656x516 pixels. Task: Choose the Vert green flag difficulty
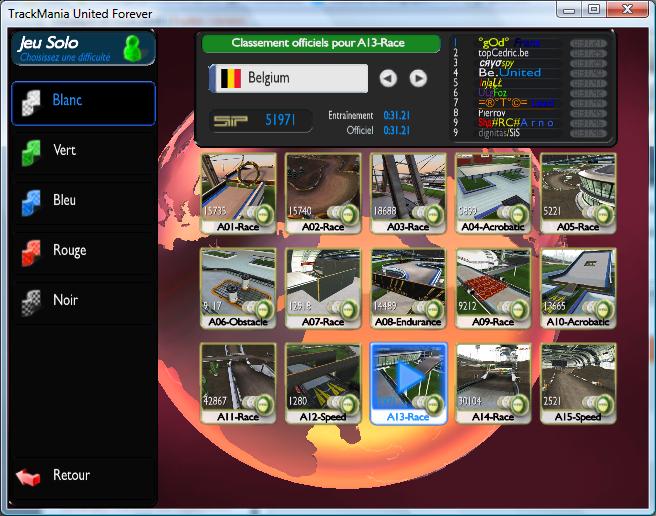click(83, 151)
